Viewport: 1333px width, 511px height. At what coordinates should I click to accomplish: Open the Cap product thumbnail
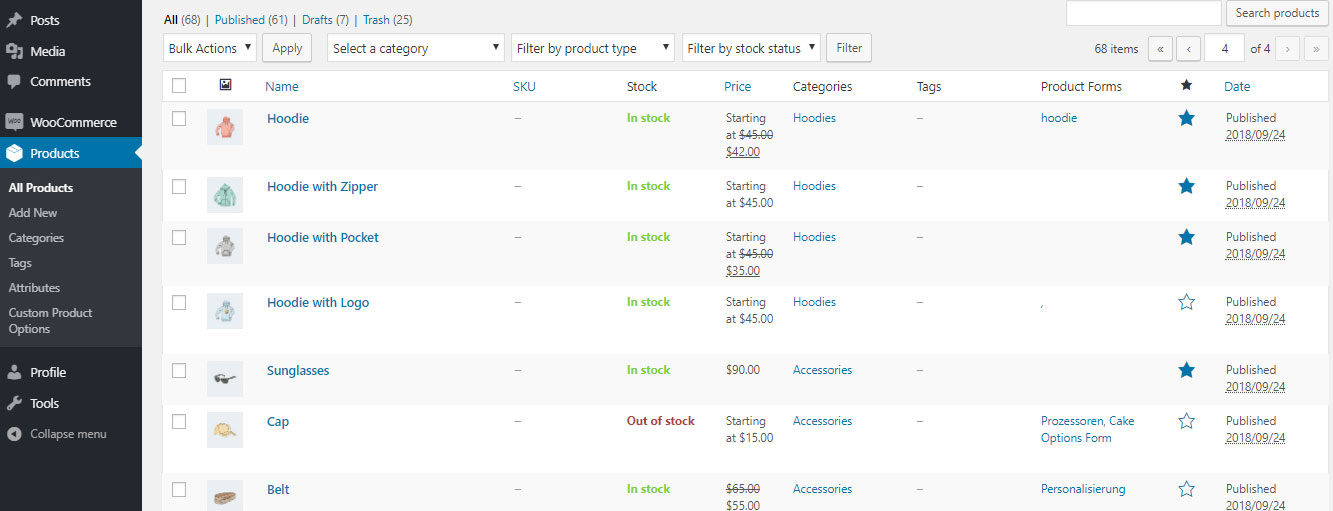coord(225,430)
